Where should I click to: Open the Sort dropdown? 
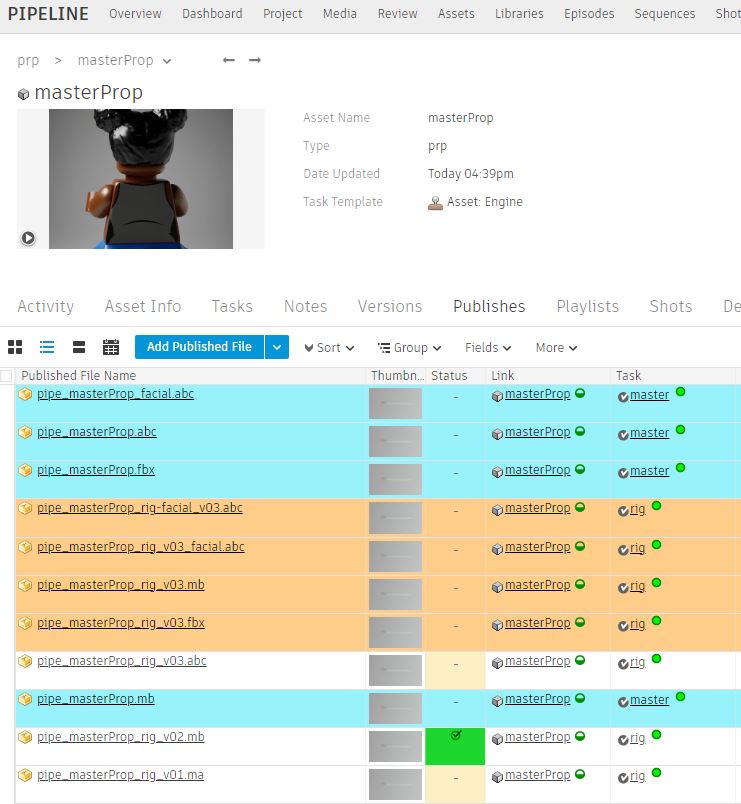(328, 348)
